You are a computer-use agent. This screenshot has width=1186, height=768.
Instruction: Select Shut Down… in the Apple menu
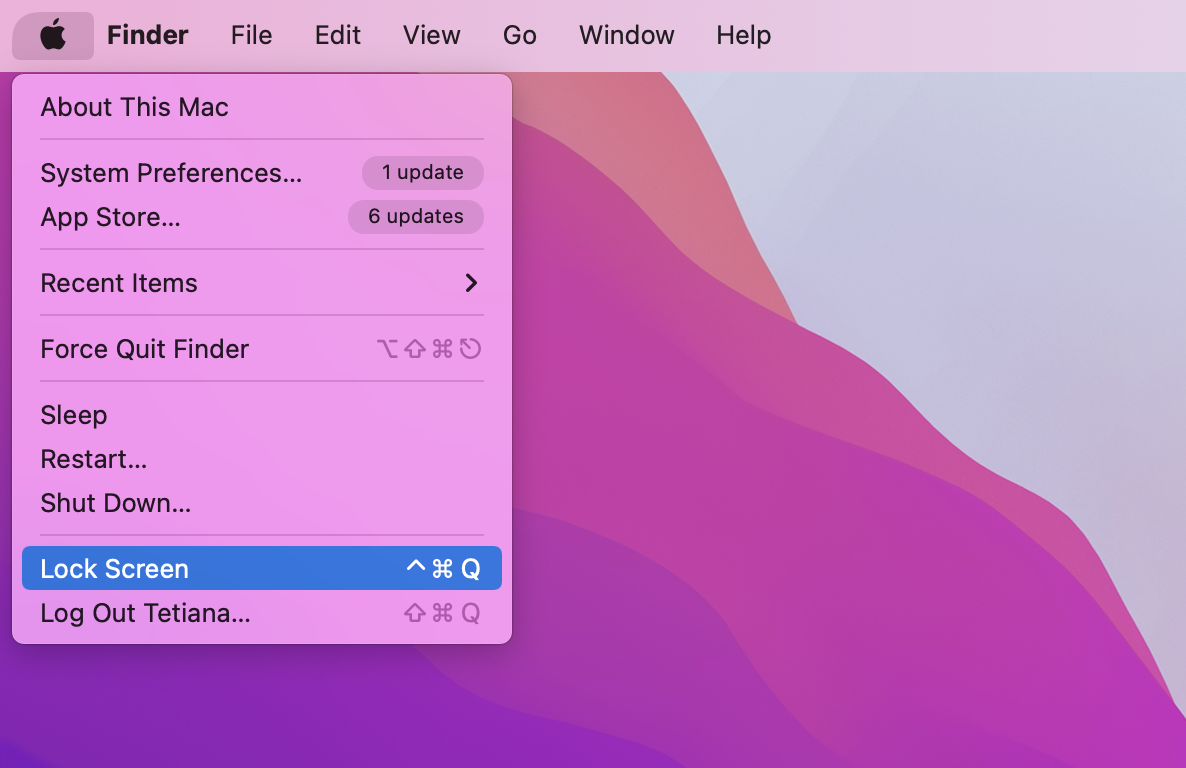(x=262, y=503)
